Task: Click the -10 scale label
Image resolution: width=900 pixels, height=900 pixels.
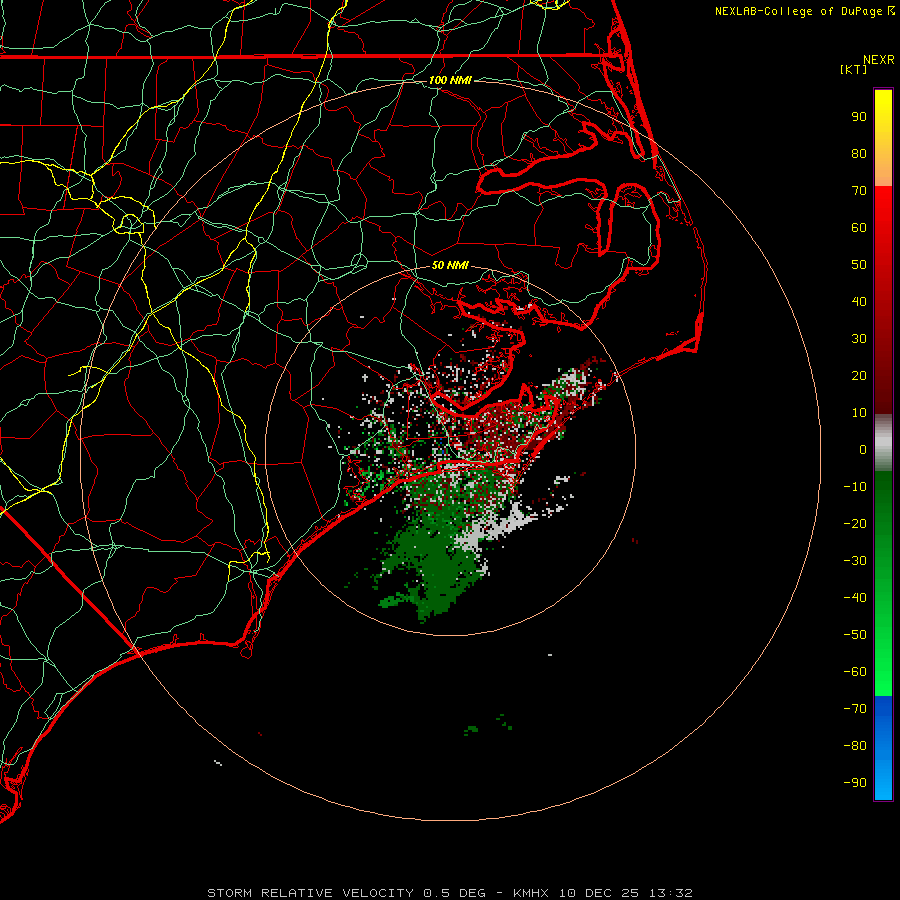Action: pyautogui.click(x=855, y=487)
